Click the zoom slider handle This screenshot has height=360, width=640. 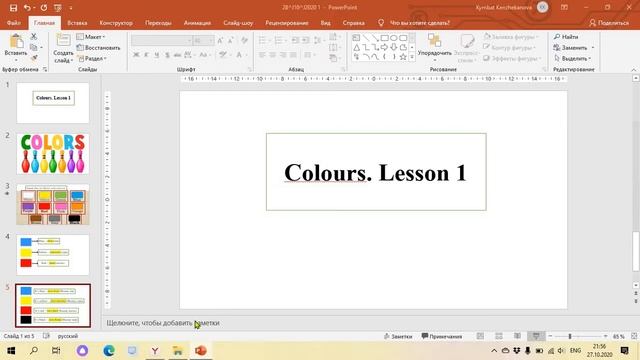point(570,336)
